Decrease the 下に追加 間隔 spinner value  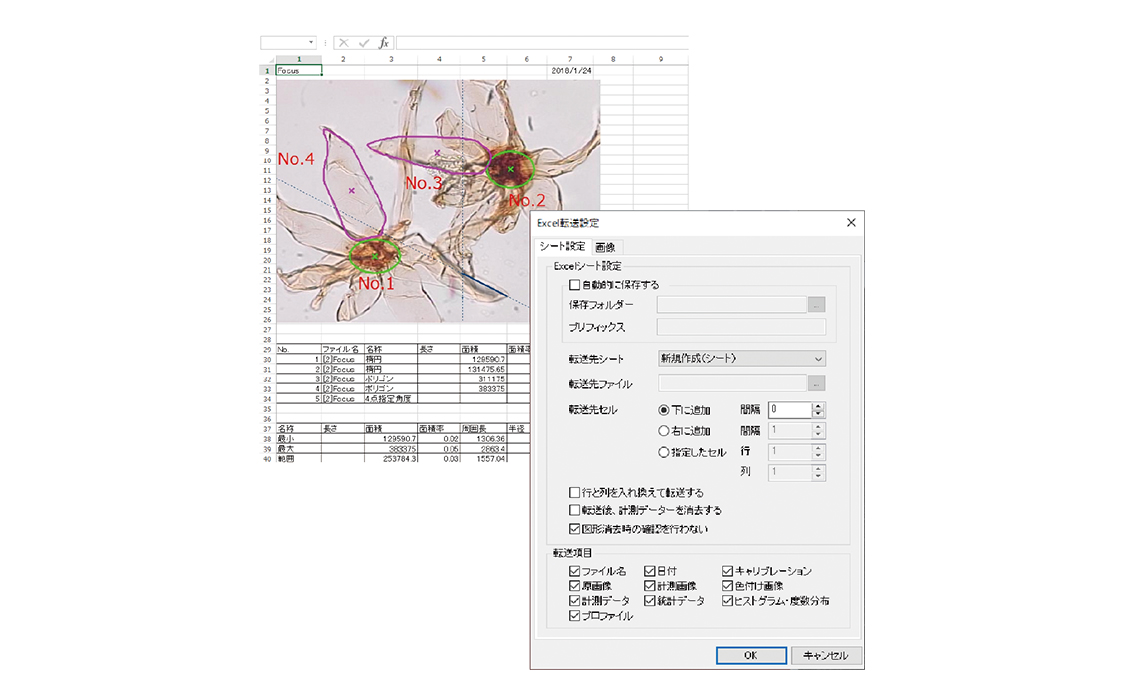point(818,414)
